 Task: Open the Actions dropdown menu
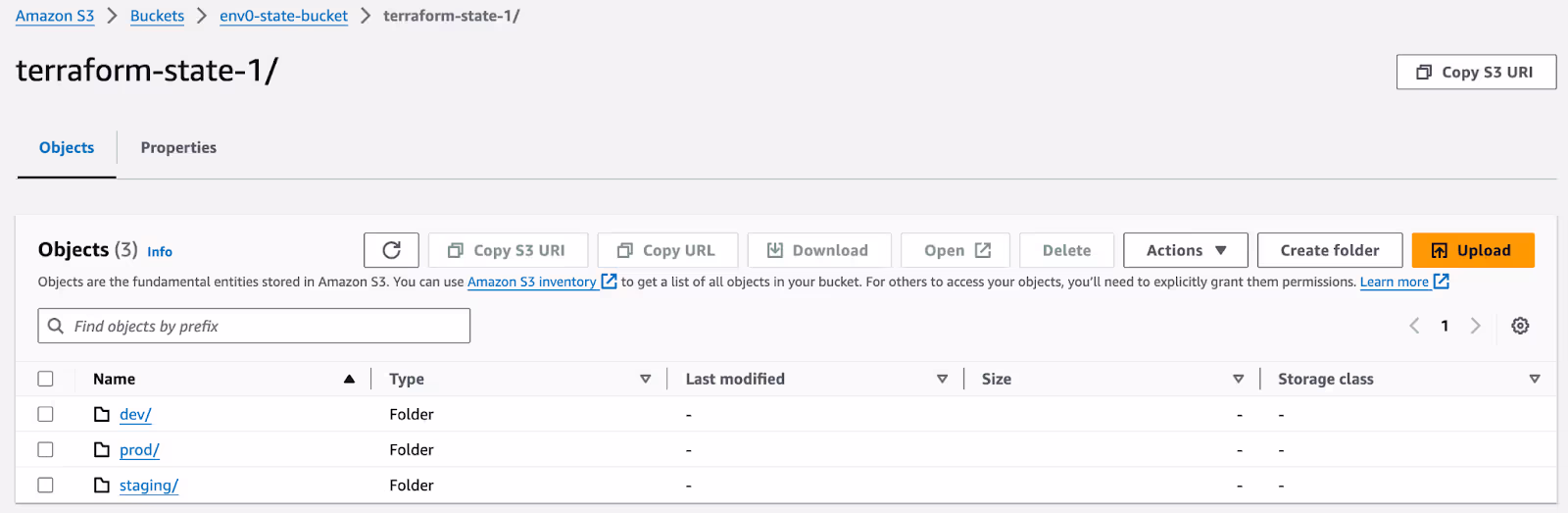1186,250
